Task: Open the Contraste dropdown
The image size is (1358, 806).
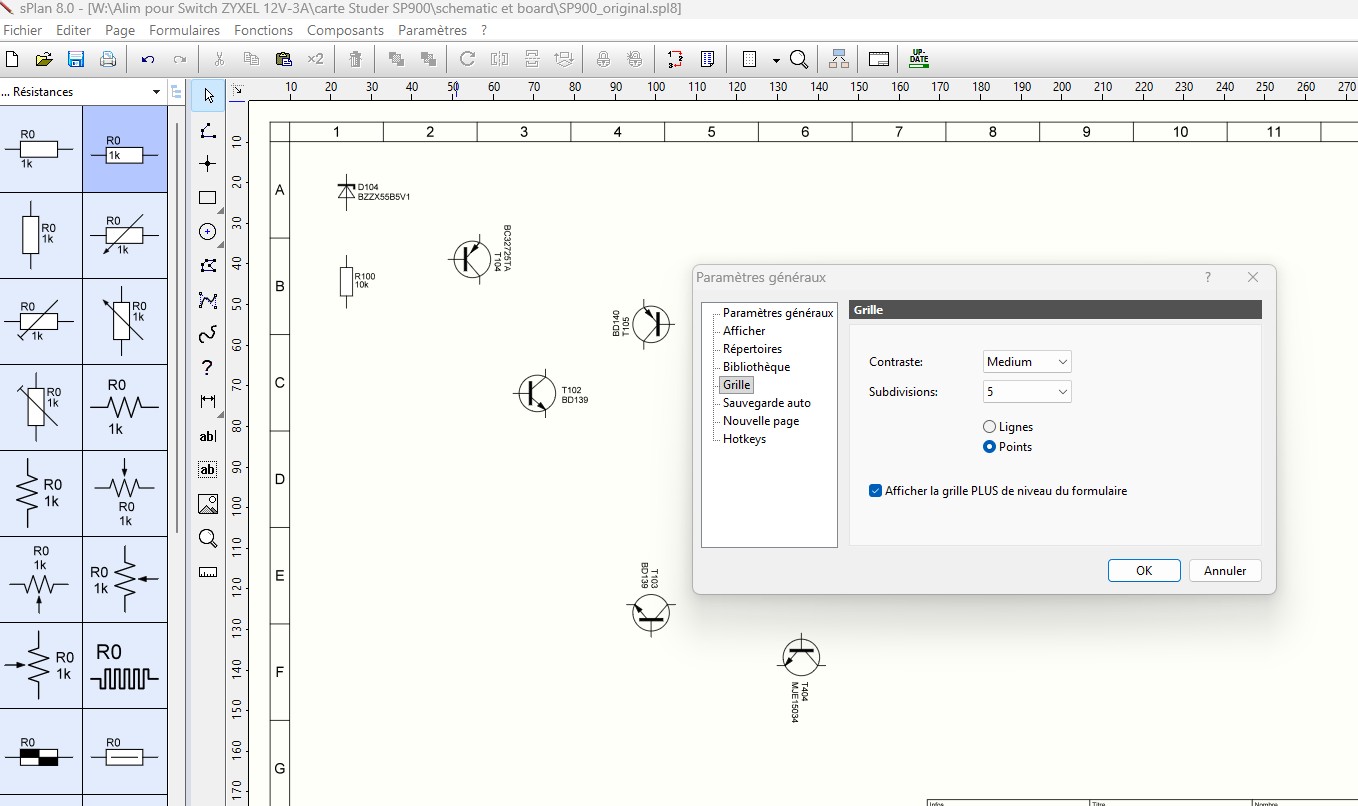Action: tap(1027, 362)
